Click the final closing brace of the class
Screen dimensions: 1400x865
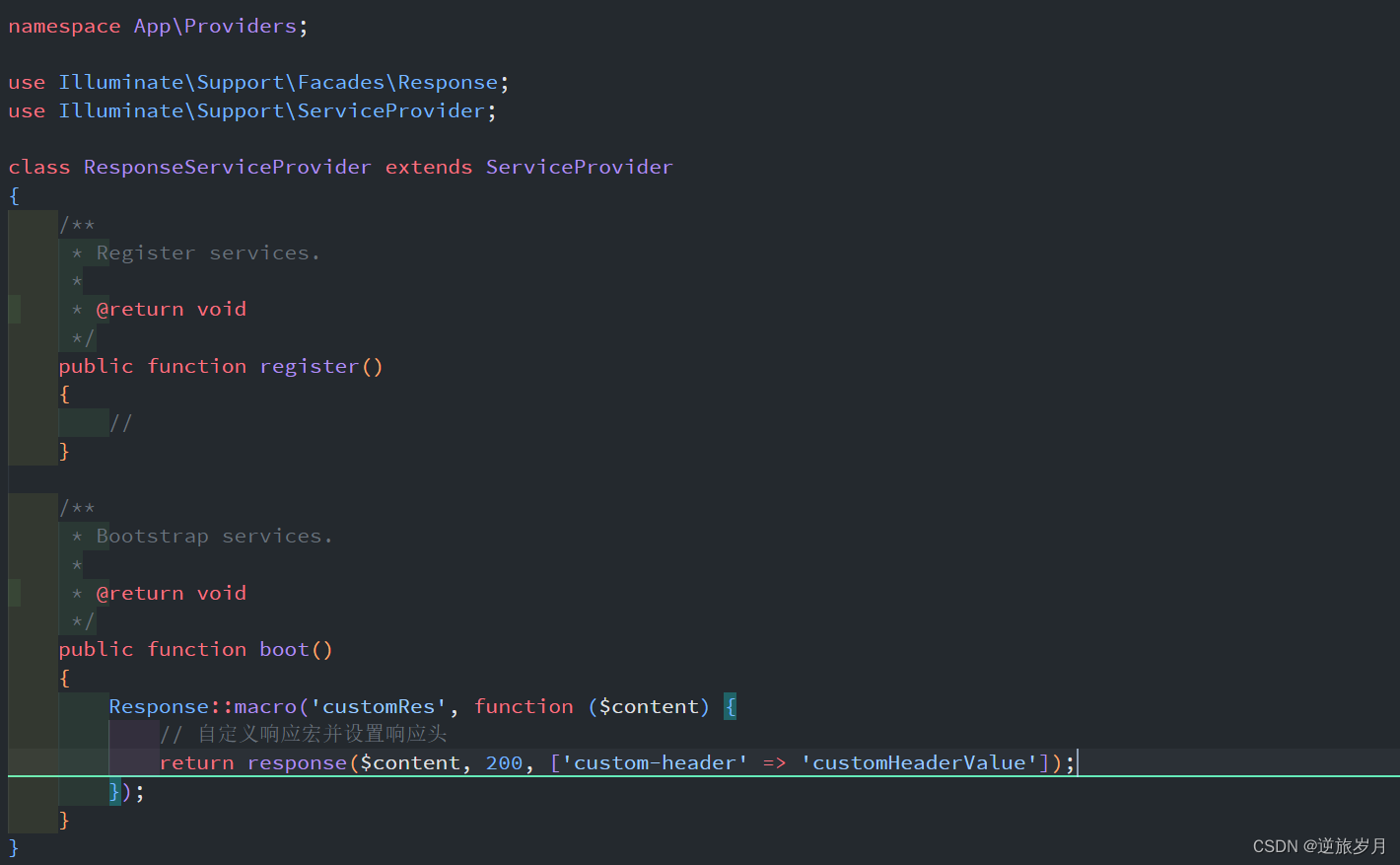14,848
